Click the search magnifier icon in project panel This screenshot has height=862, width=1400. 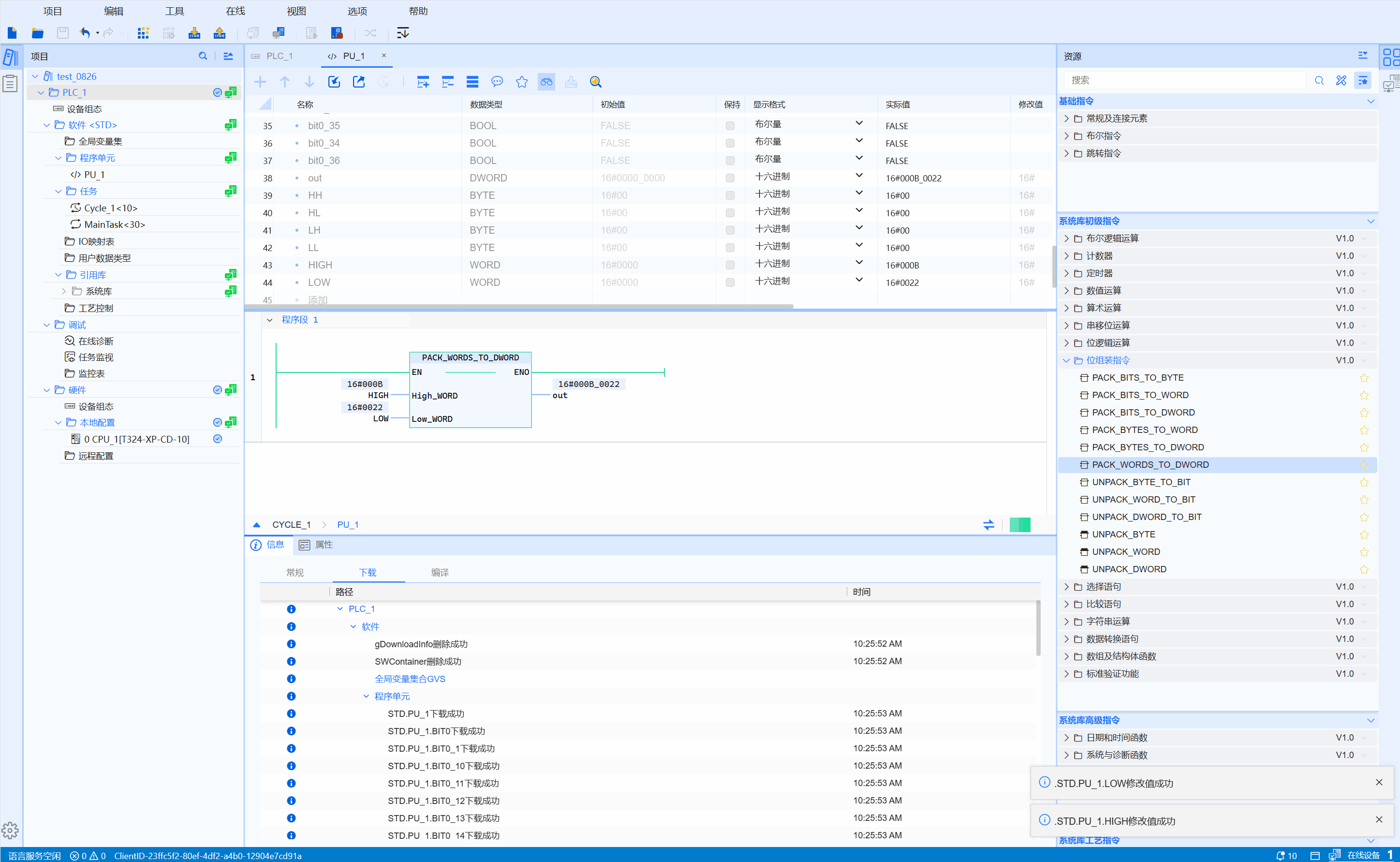click(202, 56)
